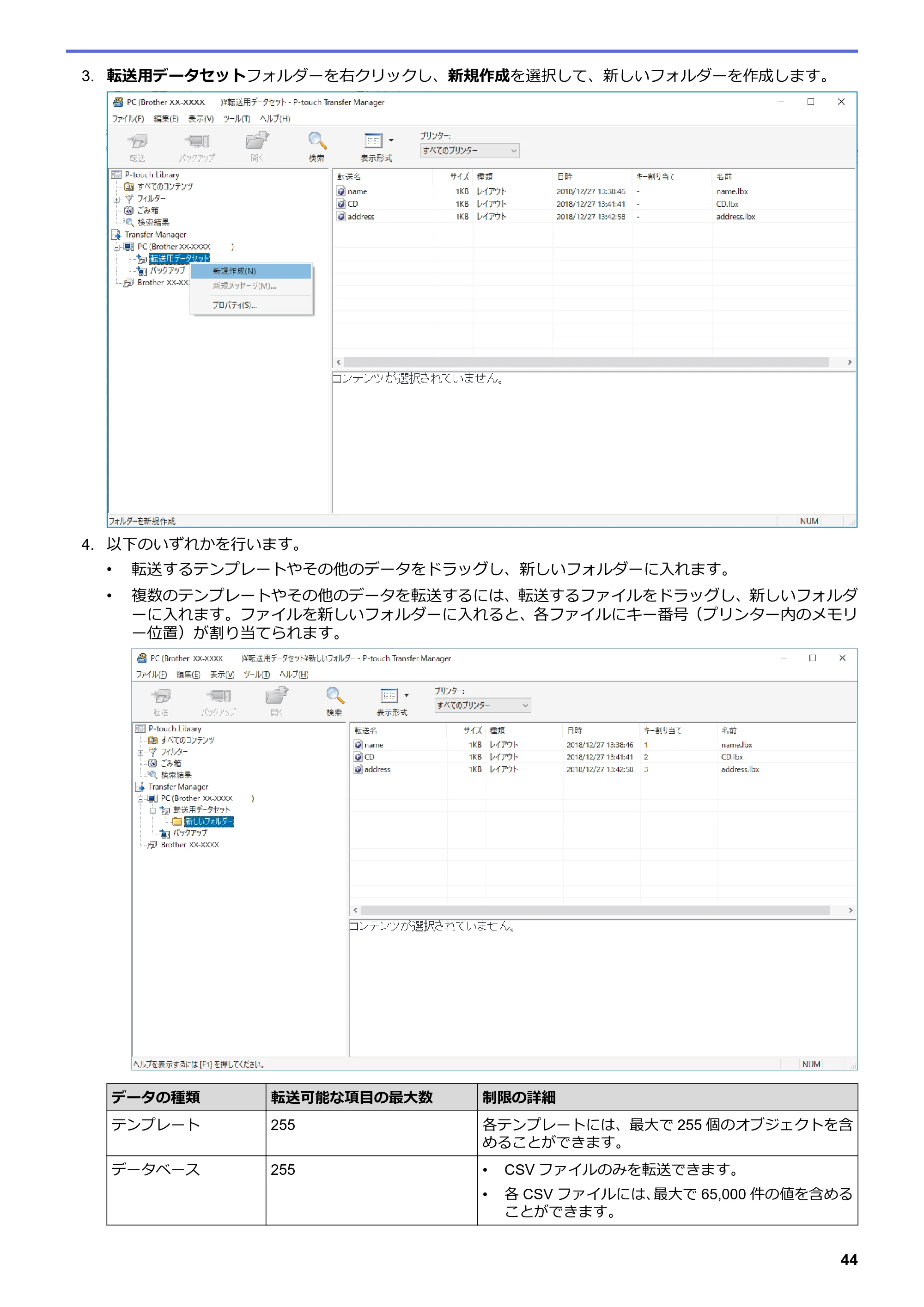This screenshot has width=924, height=1307.
Task: Select the highlighted 転送用データセット tree item
Action: coord(179,258)
